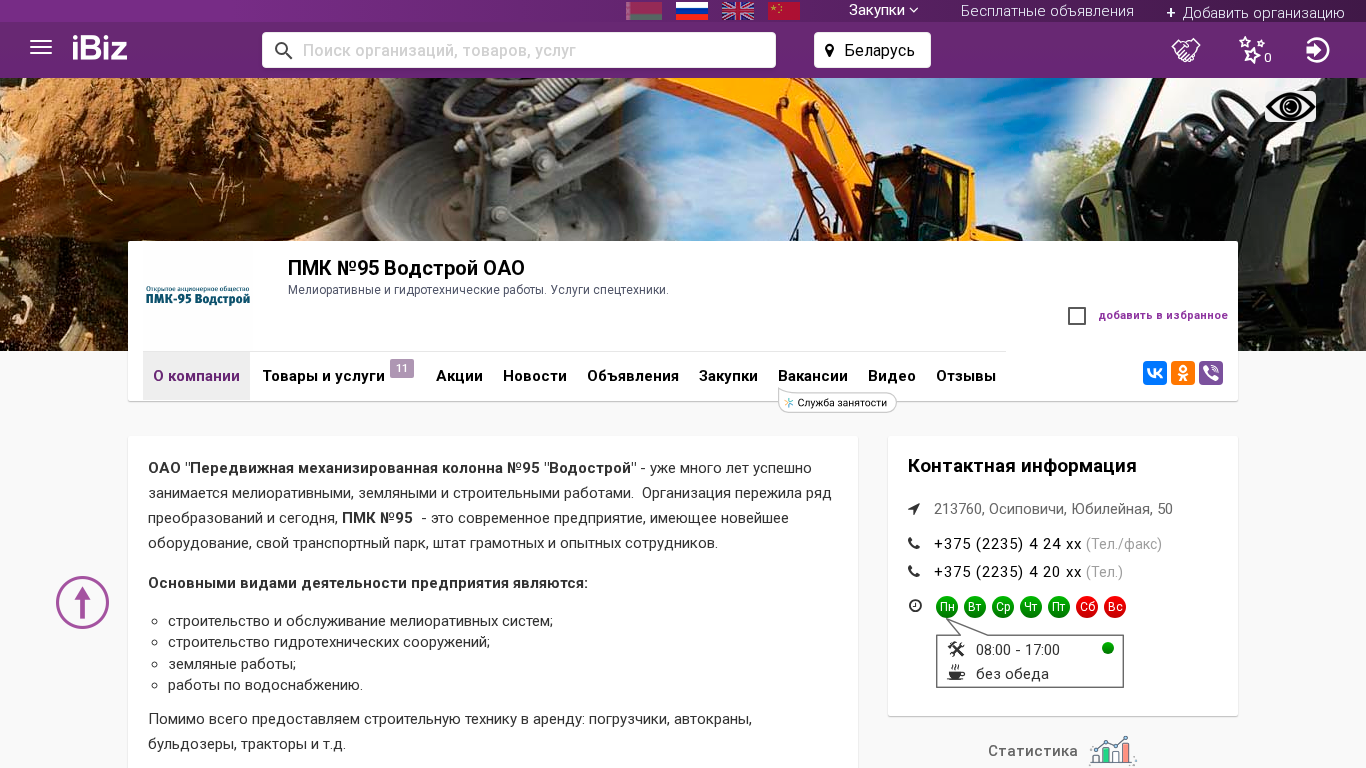Expand the Закупки dropdown
The width and height of the screenshot is (1366, 768).
click(x=884, y=11)
